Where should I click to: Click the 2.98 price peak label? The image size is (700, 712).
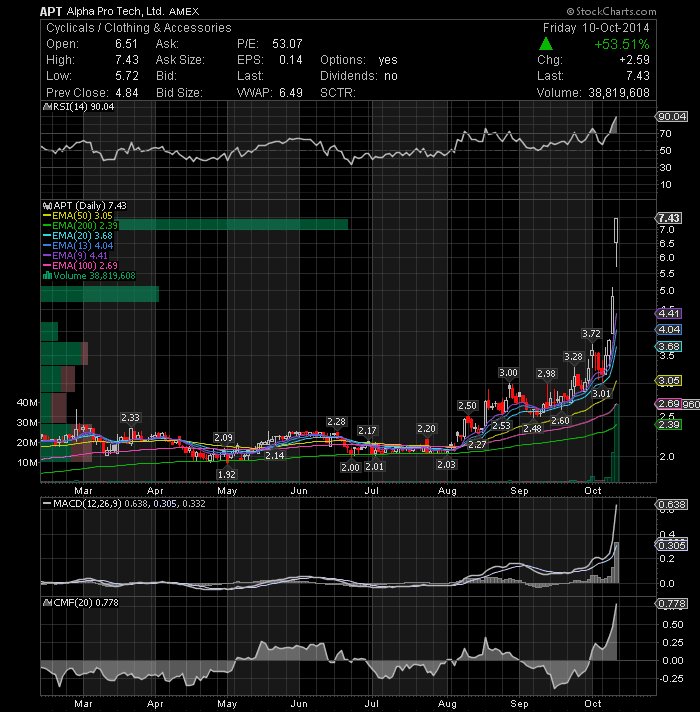point(546,373)
